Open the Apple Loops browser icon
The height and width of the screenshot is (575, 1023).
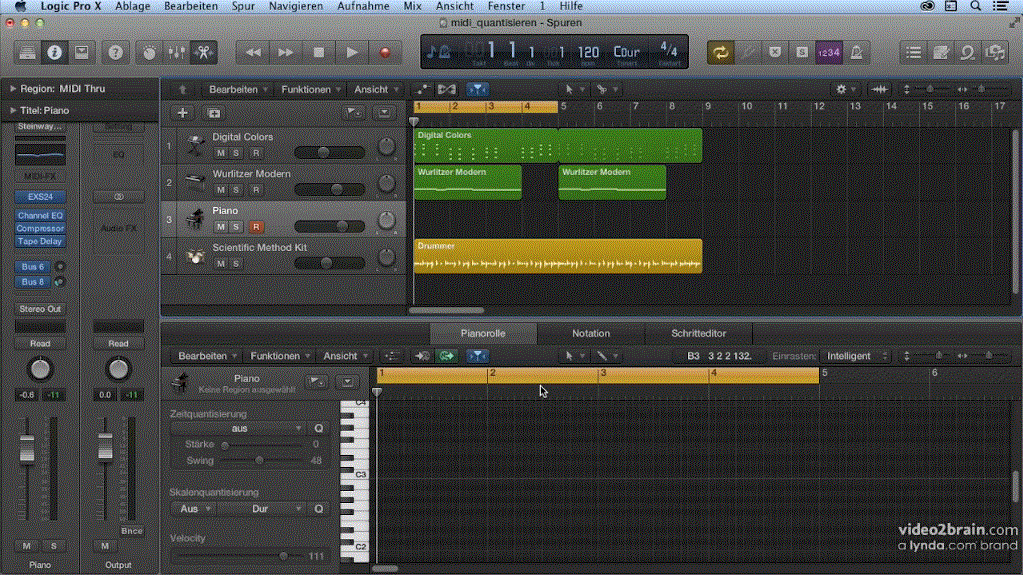968,52
